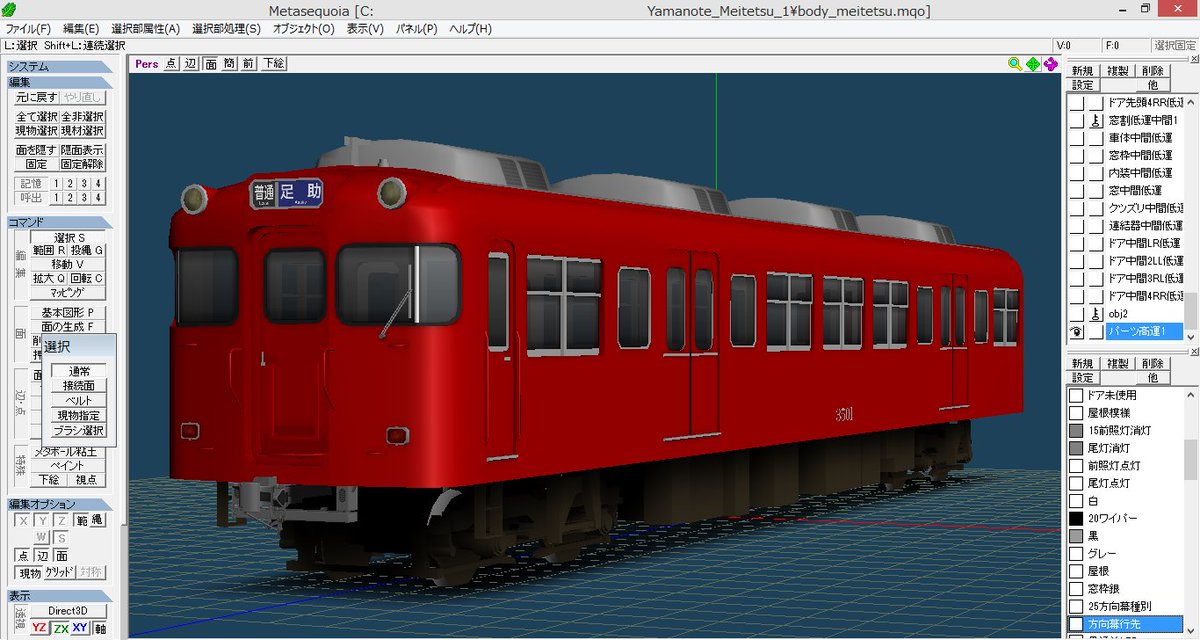
Task: Collapse the 表示 panel header
Action: click(60, 595)
